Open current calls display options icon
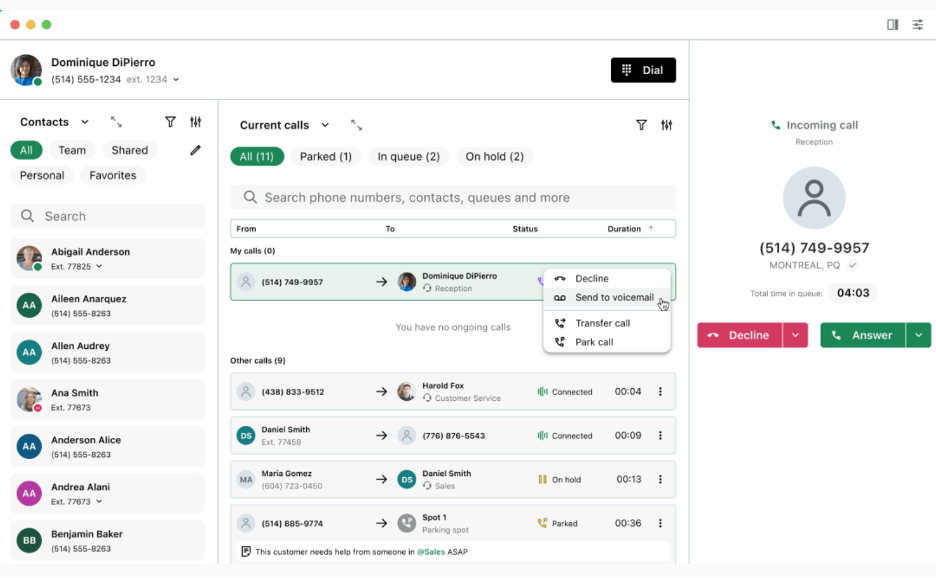 coord(666,125)
